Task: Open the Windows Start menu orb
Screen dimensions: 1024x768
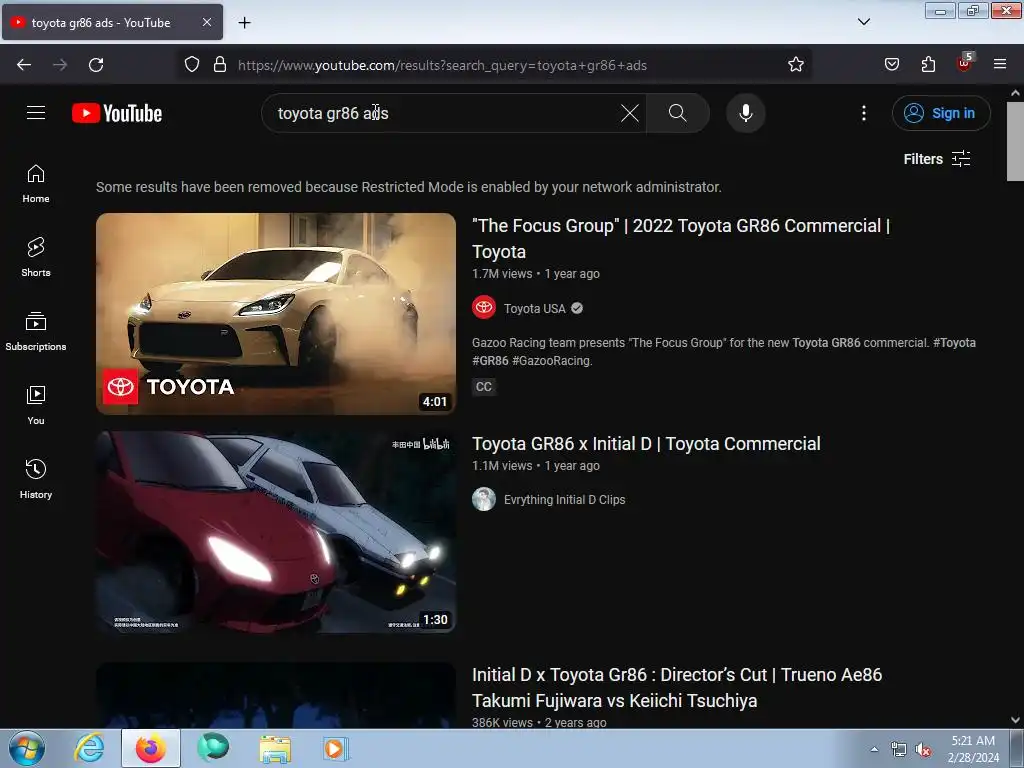Action: coord(27,748)
